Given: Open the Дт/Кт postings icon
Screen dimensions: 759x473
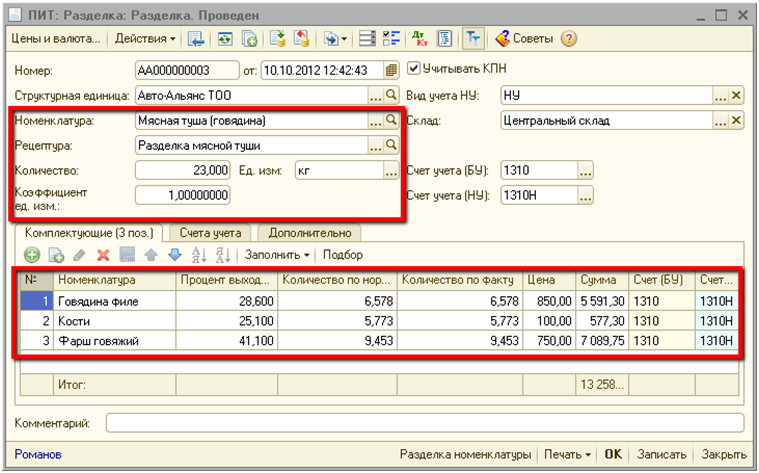Looking at the screenshot, I should [x=420, y=39].
